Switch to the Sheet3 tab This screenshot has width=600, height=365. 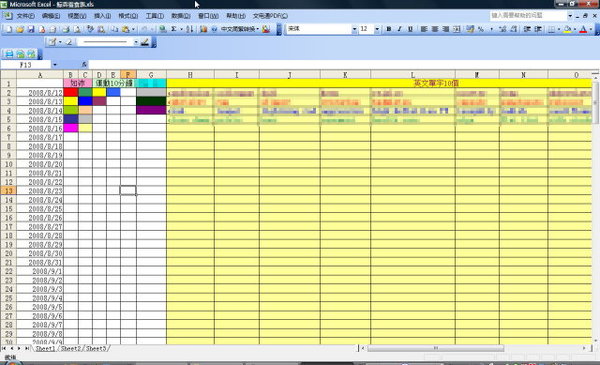[x=96, y=349]
